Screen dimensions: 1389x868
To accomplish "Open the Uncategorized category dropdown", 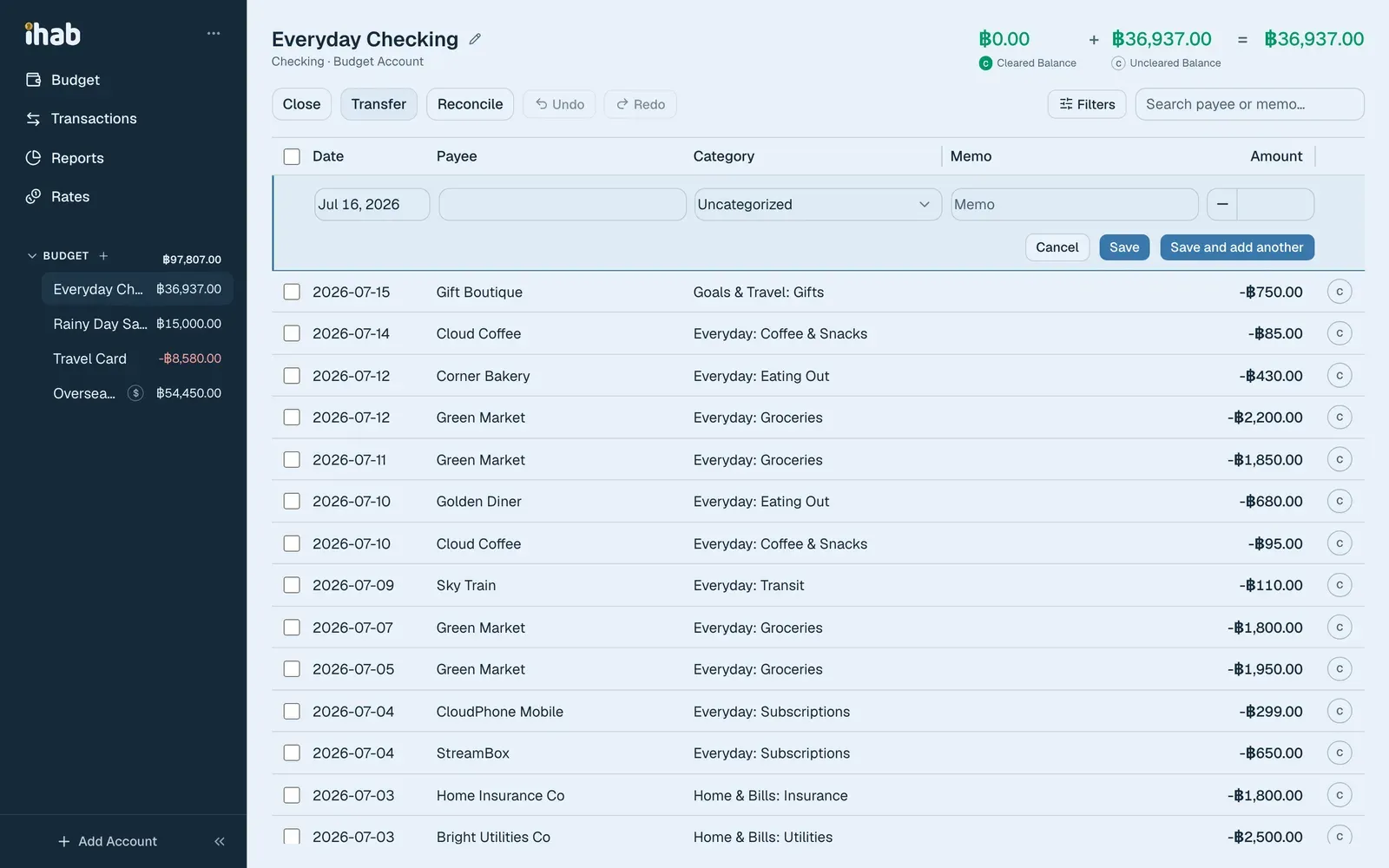I will pos(818,205).
